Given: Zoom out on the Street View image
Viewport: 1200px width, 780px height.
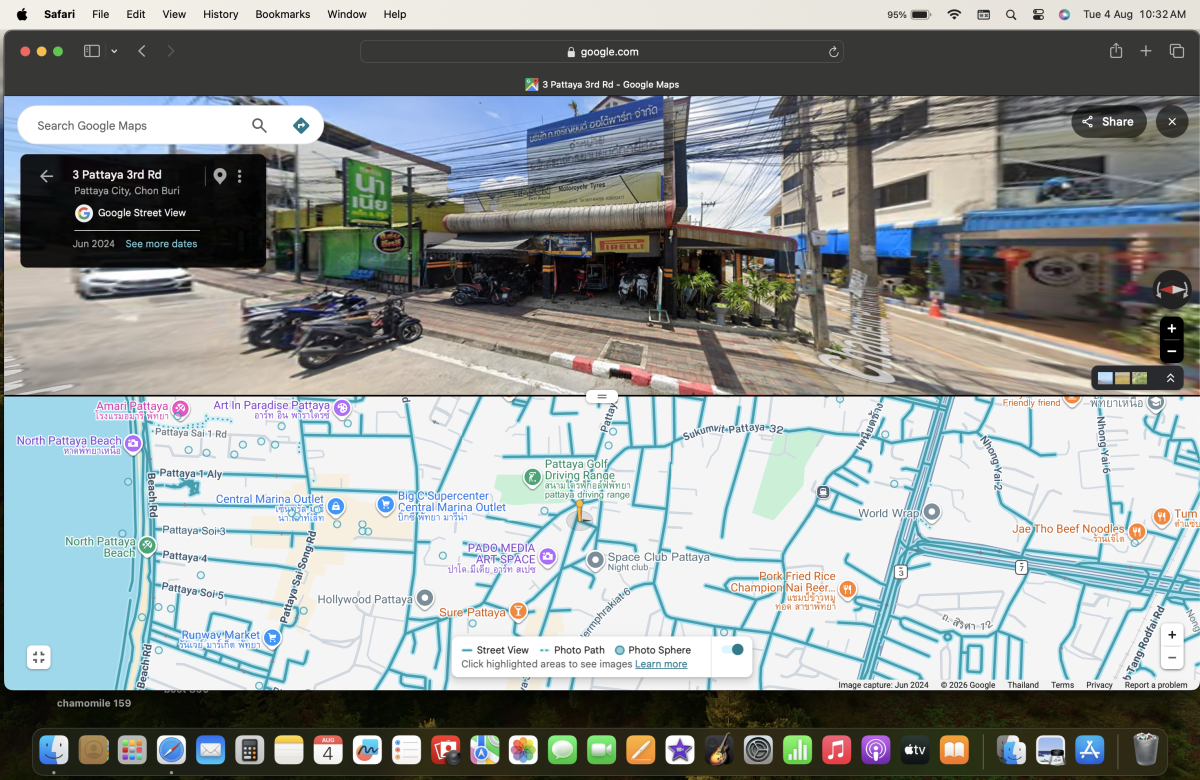Looking at the screenshot, I should click(x=1171, y=351).
